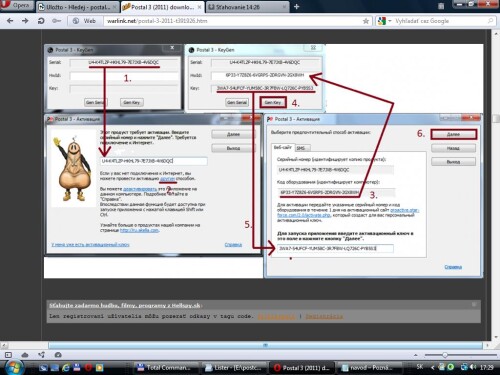
Task: Open the Opera main menu button
Action: click(x=17, y=5)
